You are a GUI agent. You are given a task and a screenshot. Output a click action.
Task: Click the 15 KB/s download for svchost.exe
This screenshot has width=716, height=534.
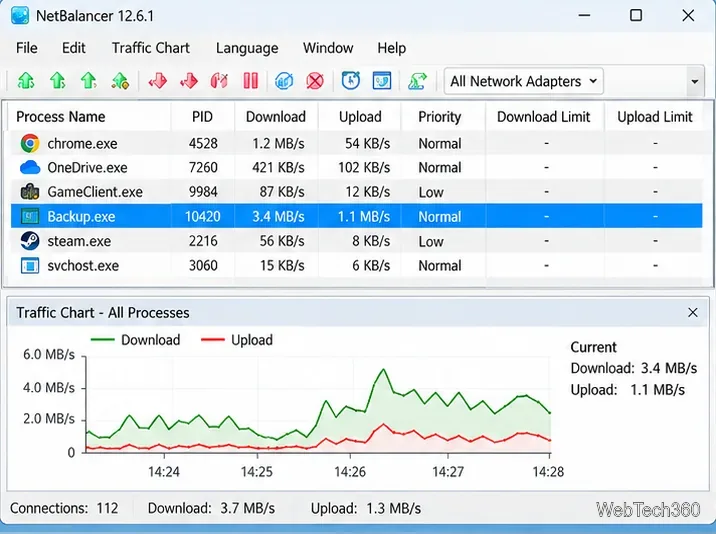(282, 265)
